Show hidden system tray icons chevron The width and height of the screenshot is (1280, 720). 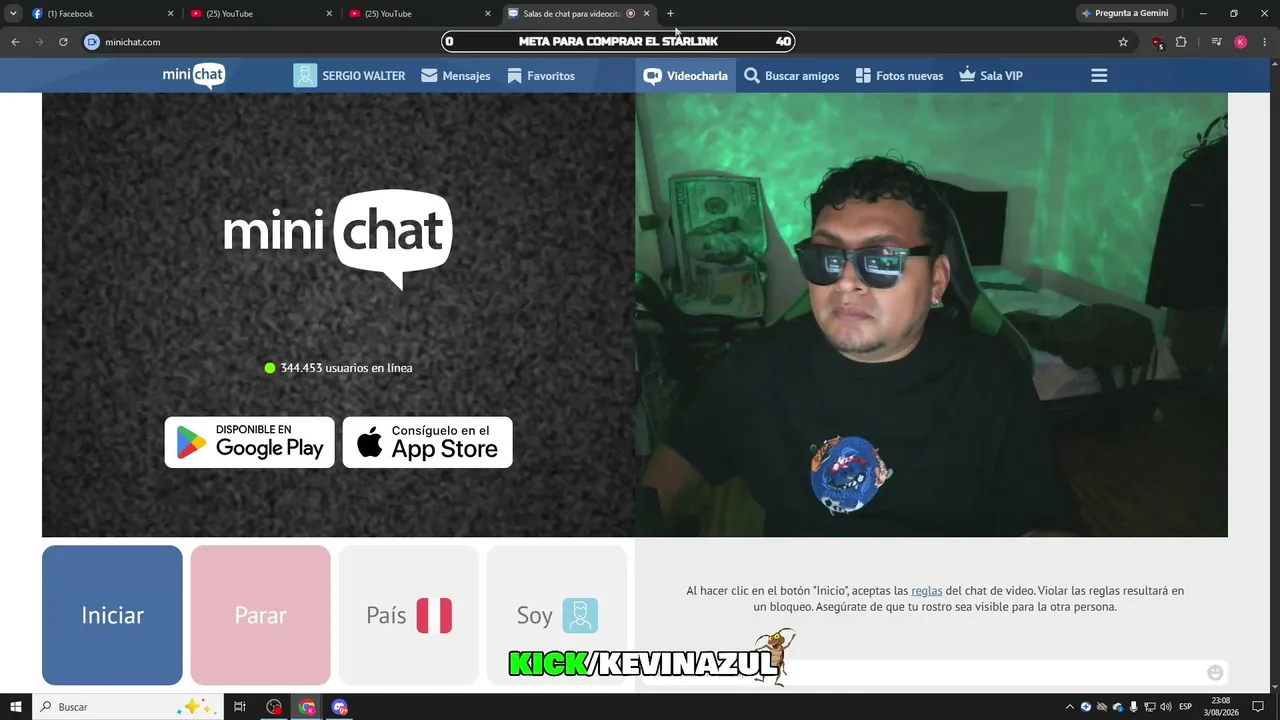point(1070,707)
